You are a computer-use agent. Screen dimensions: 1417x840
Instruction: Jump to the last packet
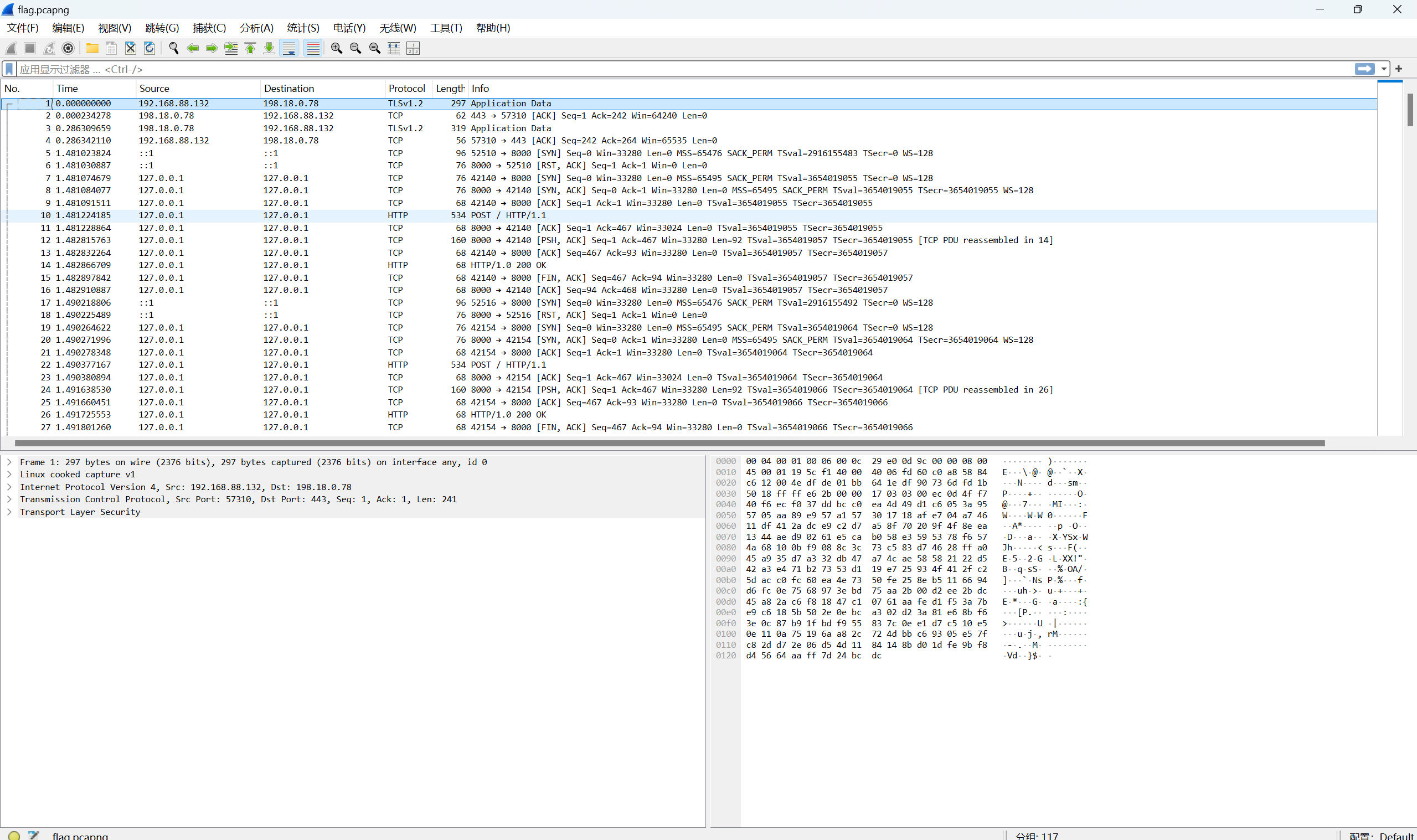[269, 48]
